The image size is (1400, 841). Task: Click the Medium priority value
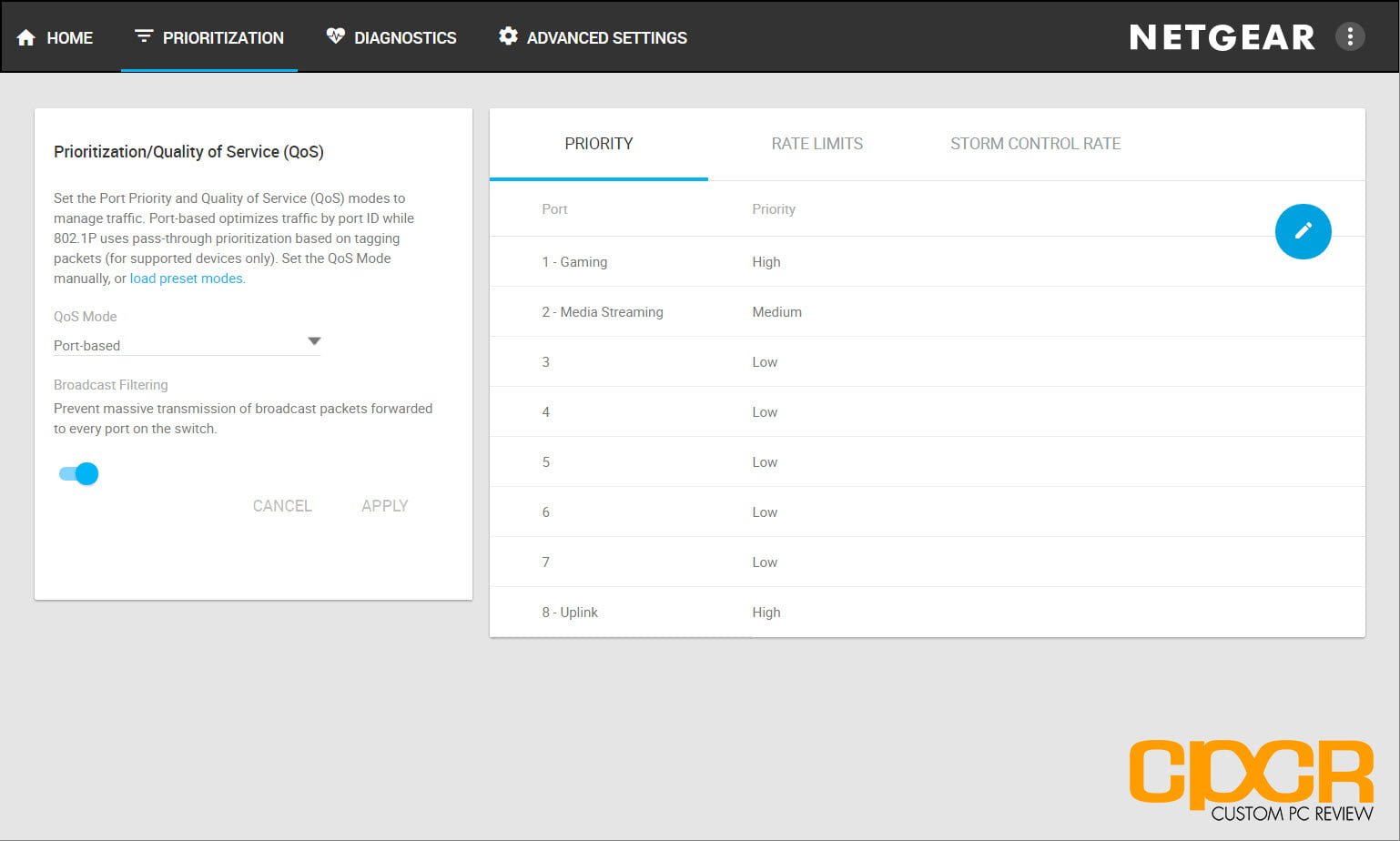[x=776, y=312]
